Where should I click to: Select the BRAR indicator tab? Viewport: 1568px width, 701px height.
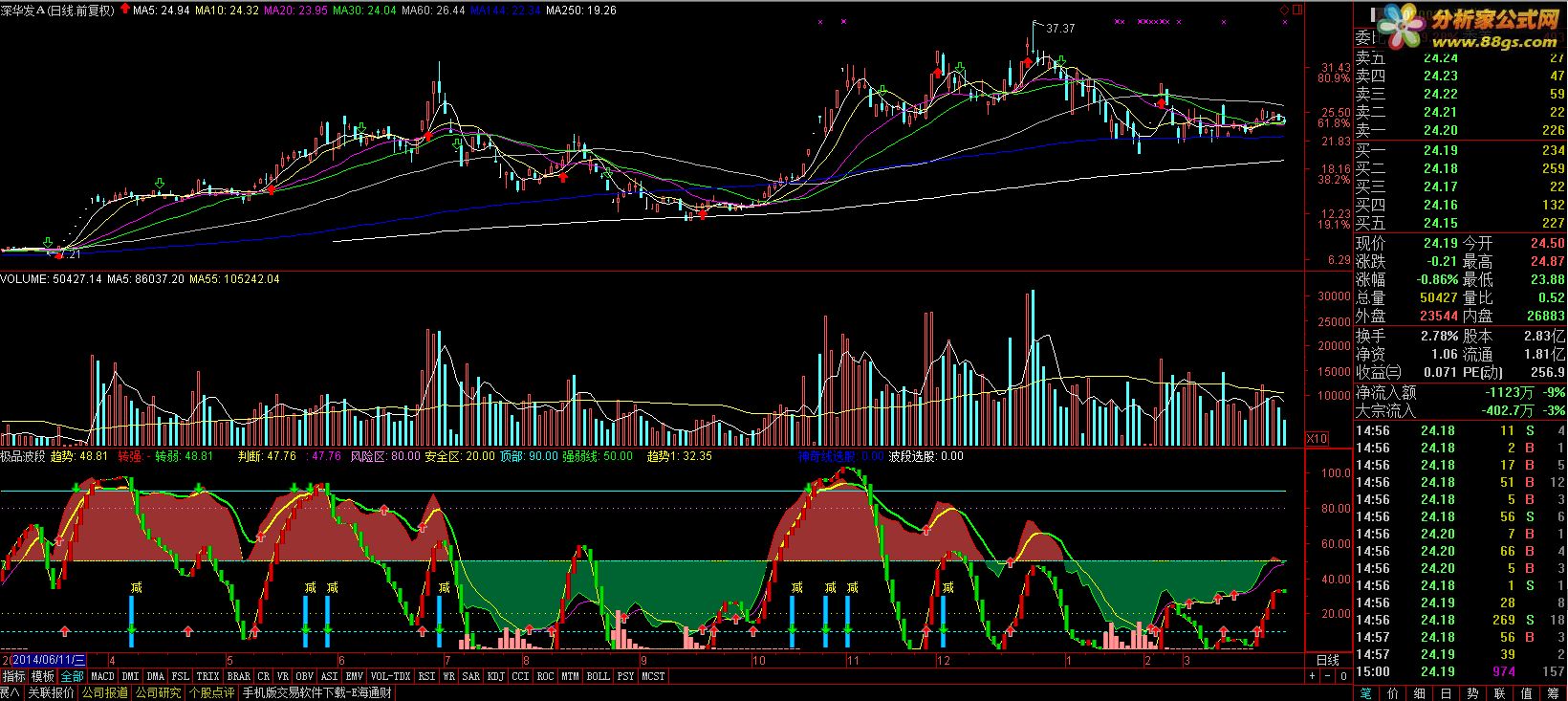point(238,676)
